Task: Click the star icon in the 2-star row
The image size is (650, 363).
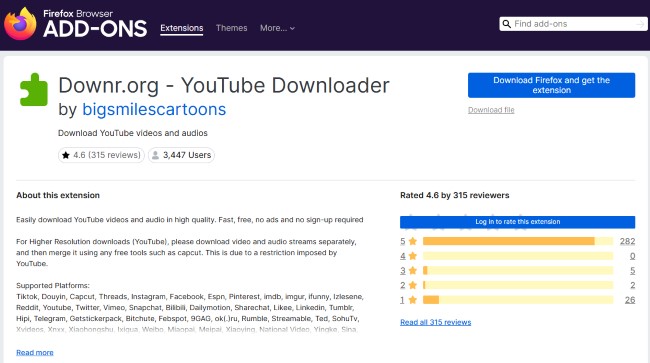Action: [412, 285]
